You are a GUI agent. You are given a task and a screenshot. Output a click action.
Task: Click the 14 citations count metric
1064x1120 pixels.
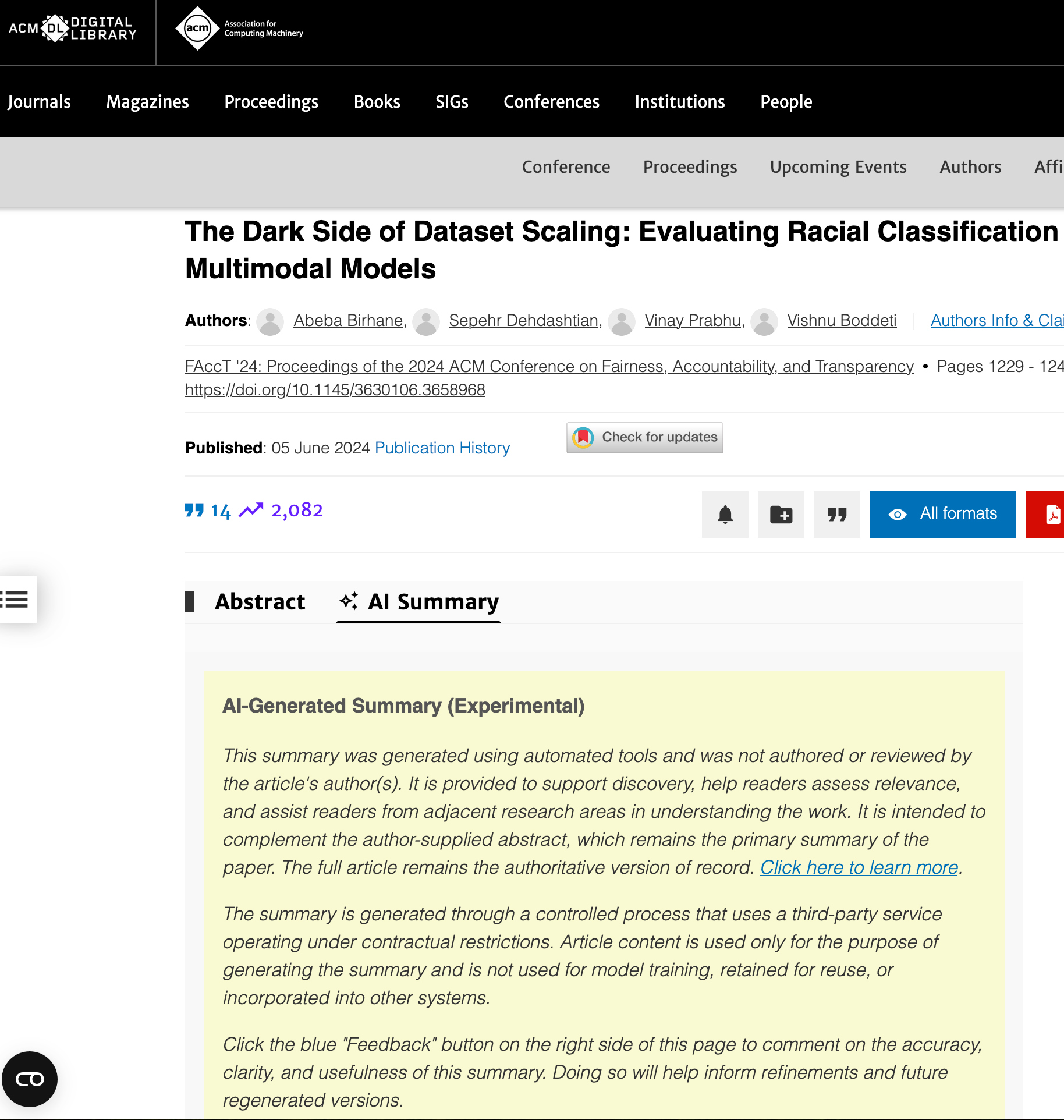(x=208, y=511)
